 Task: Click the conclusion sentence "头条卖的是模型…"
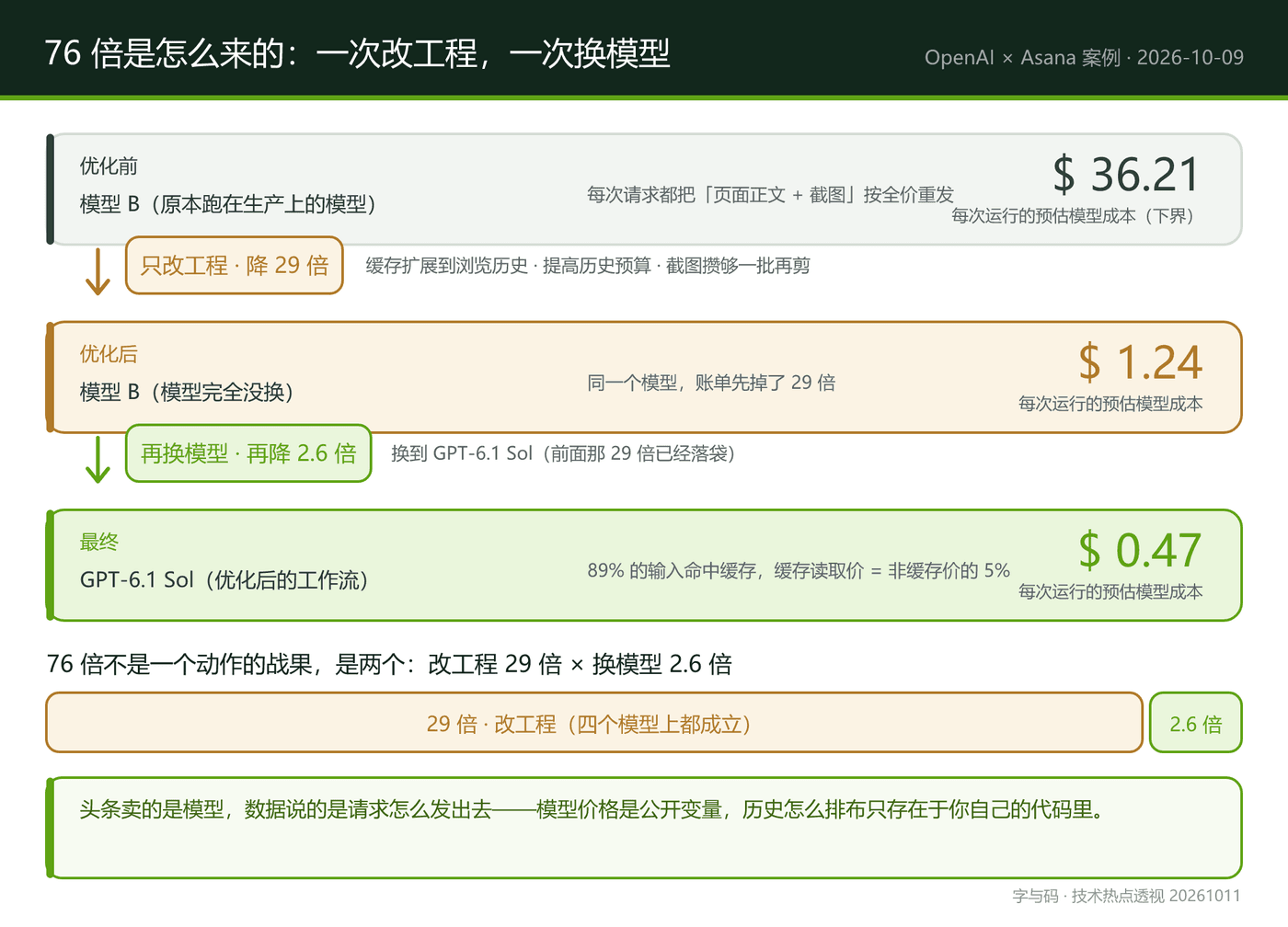point(592,810)
